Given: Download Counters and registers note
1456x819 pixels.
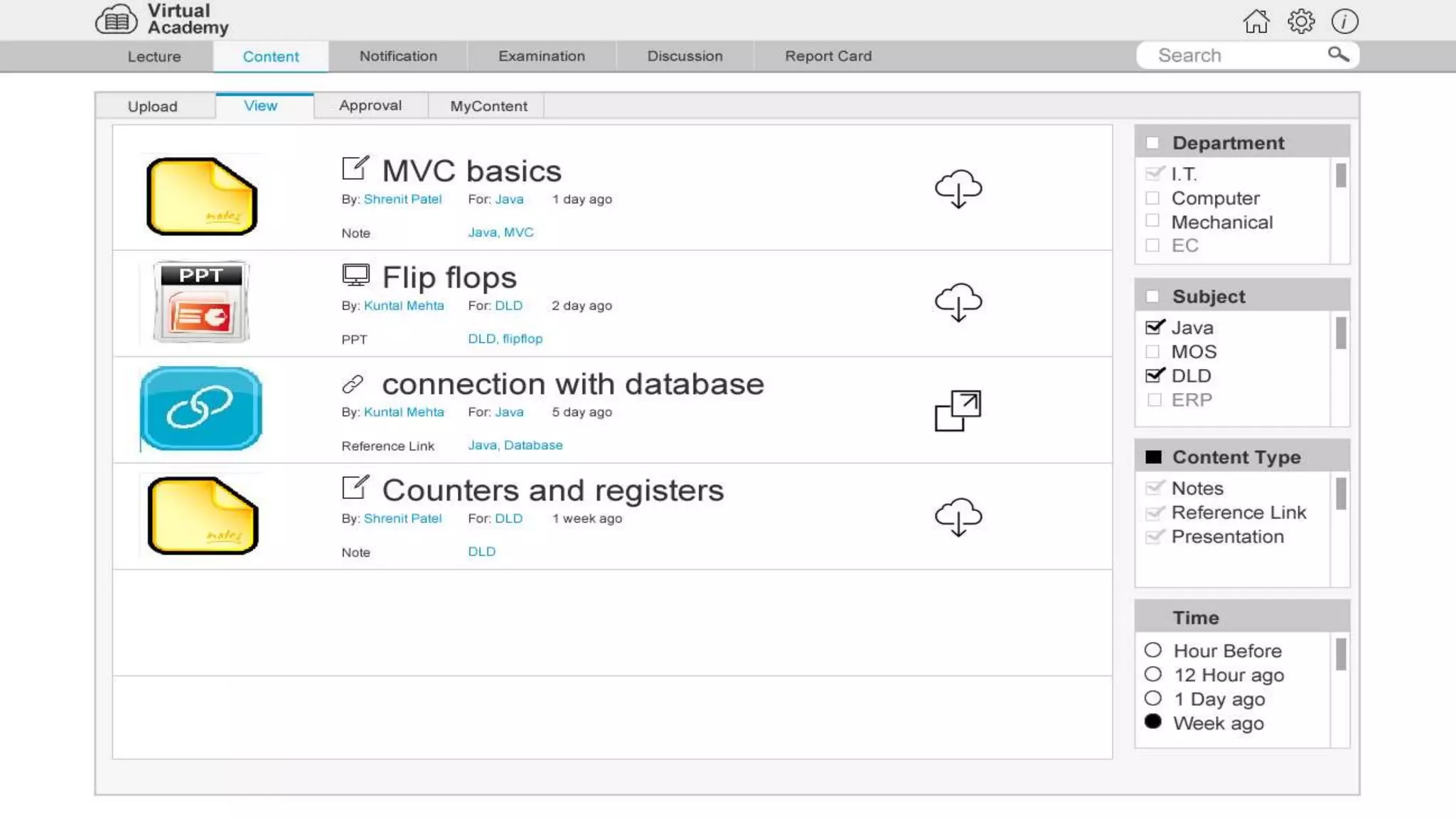Looking at the screenshot, I should 958,516.
